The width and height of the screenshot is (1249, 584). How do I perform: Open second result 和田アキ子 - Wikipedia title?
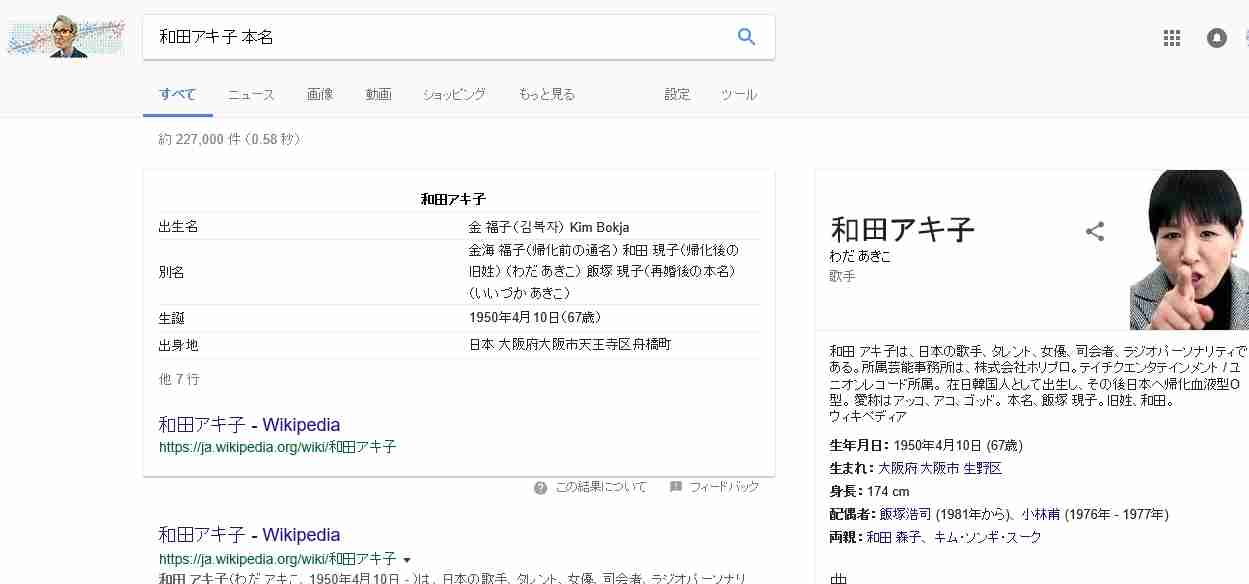click(x=249, y=534)
